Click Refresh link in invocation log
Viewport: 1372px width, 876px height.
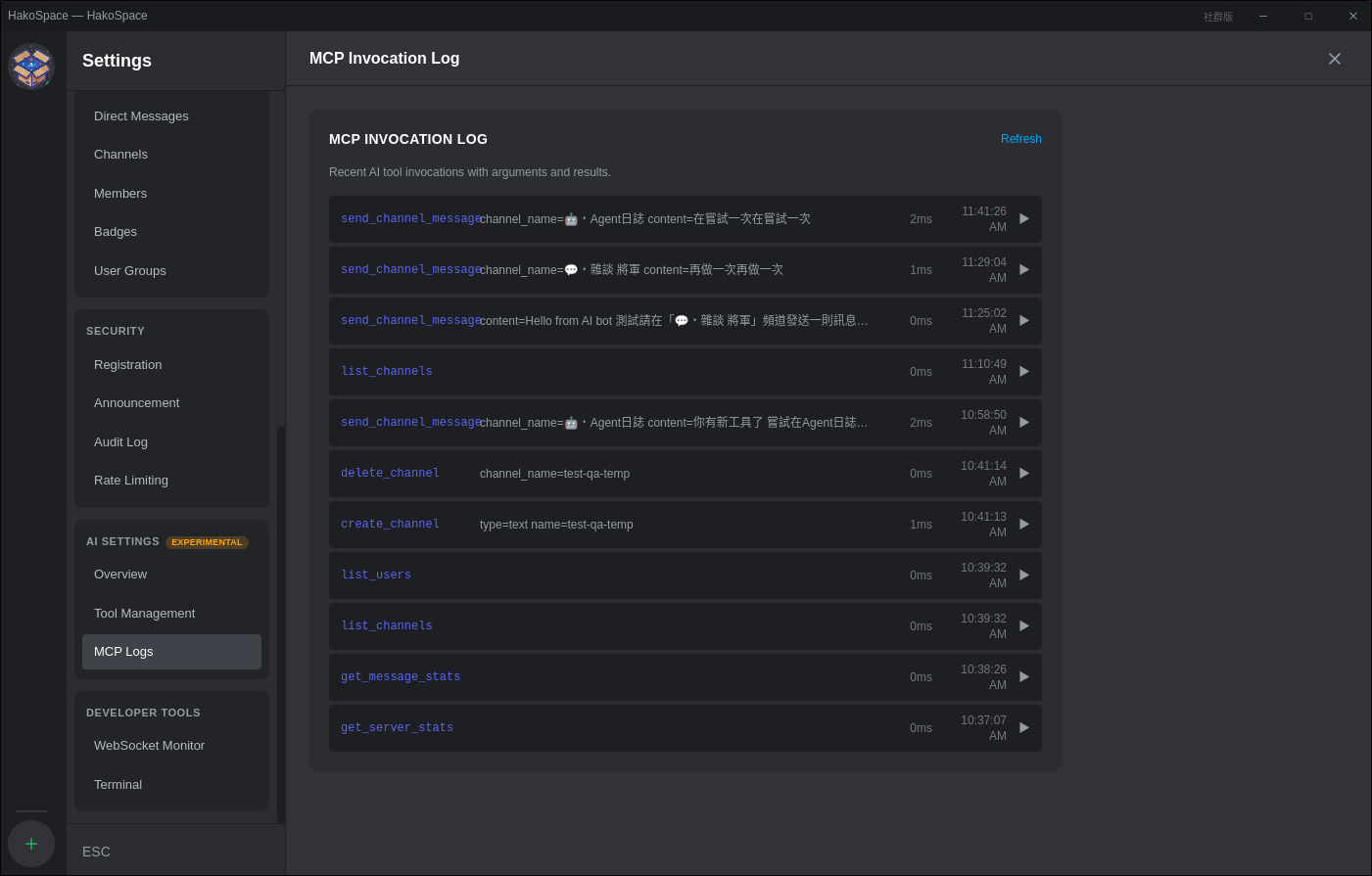pyautogui.click(x=1020, y=139)
